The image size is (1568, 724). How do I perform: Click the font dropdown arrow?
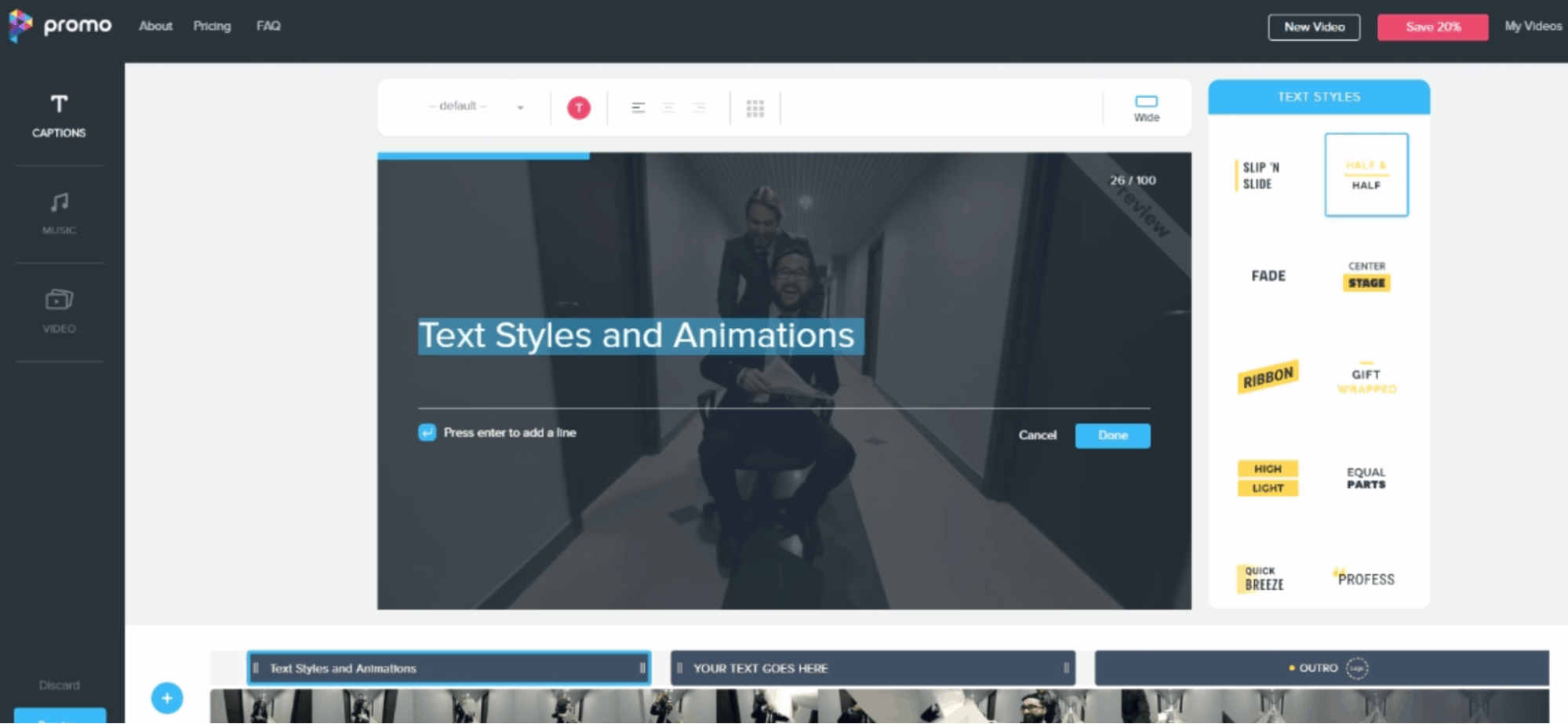click(520, 107)
